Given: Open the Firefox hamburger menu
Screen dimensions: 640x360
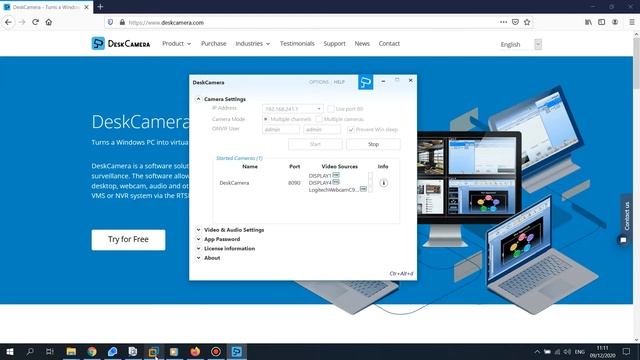Looking at the screenshot, I should click(x=631, y=22).
